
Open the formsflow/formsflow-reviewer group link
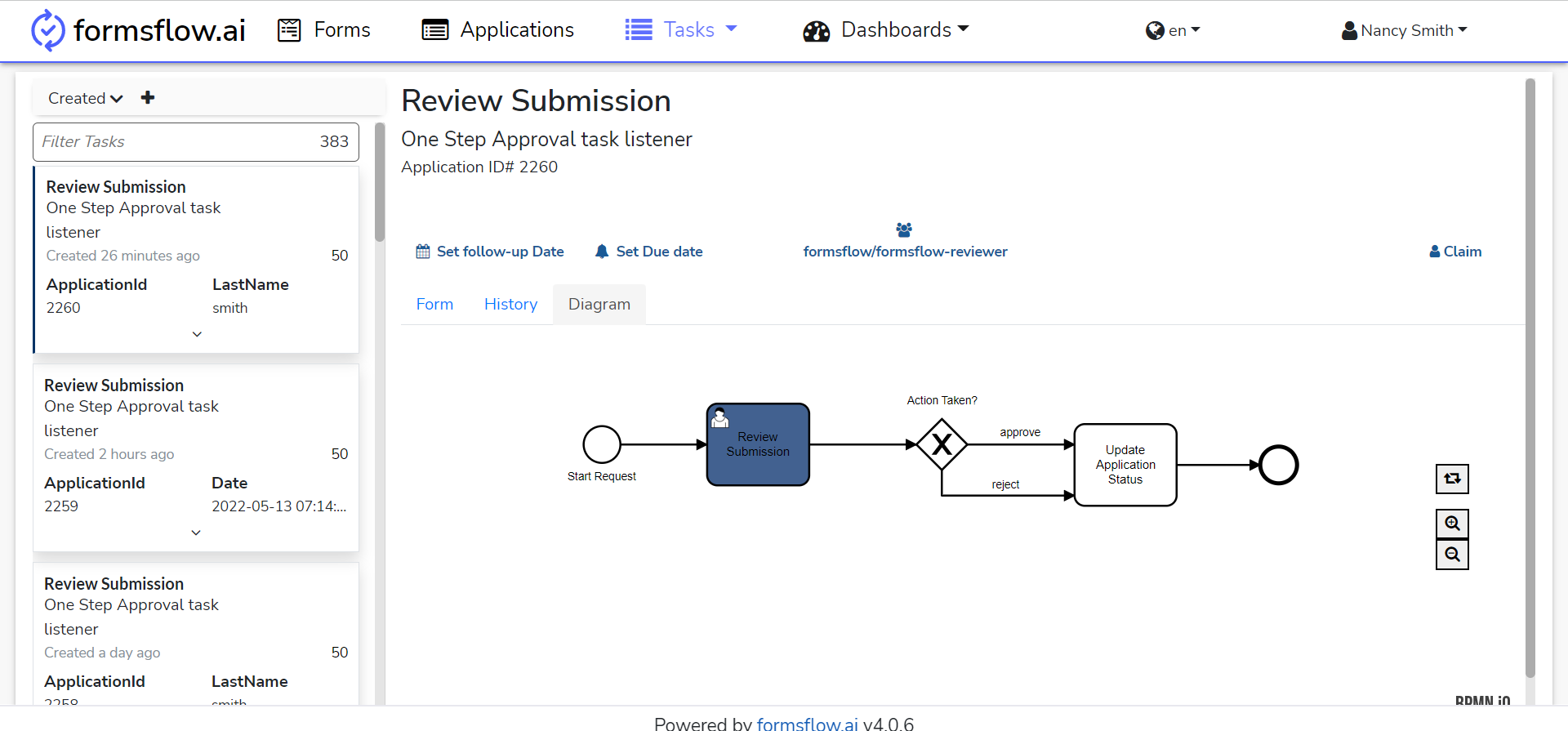click(905, 252)
